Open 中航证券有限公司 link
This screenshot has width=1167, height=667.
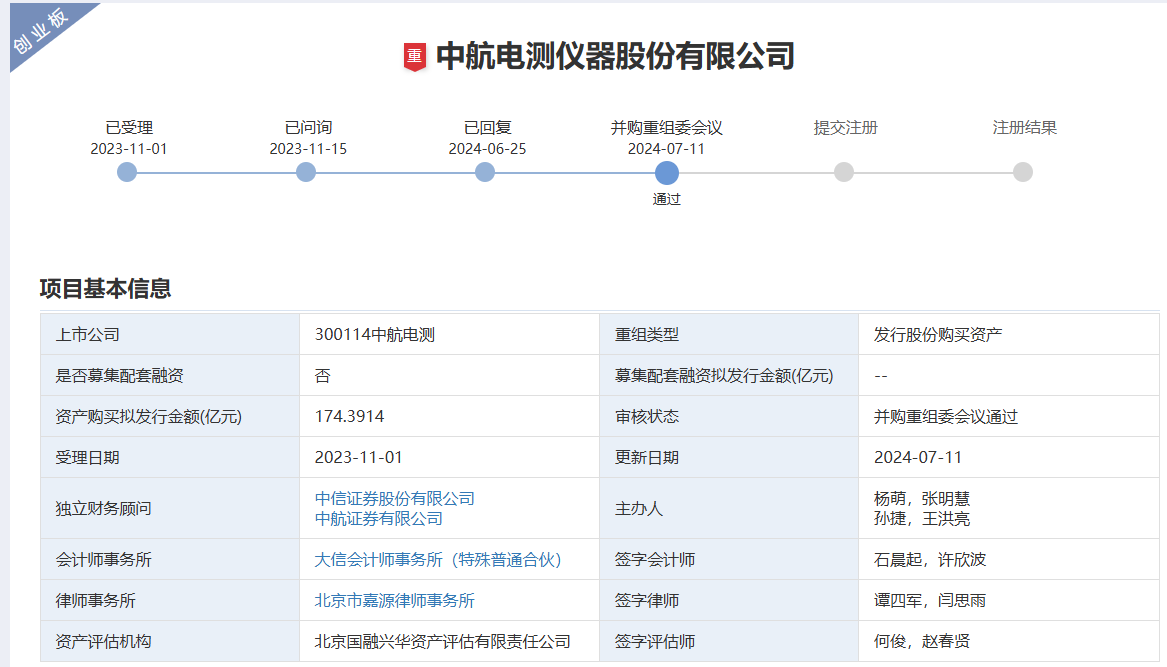[x=379, y=518]
